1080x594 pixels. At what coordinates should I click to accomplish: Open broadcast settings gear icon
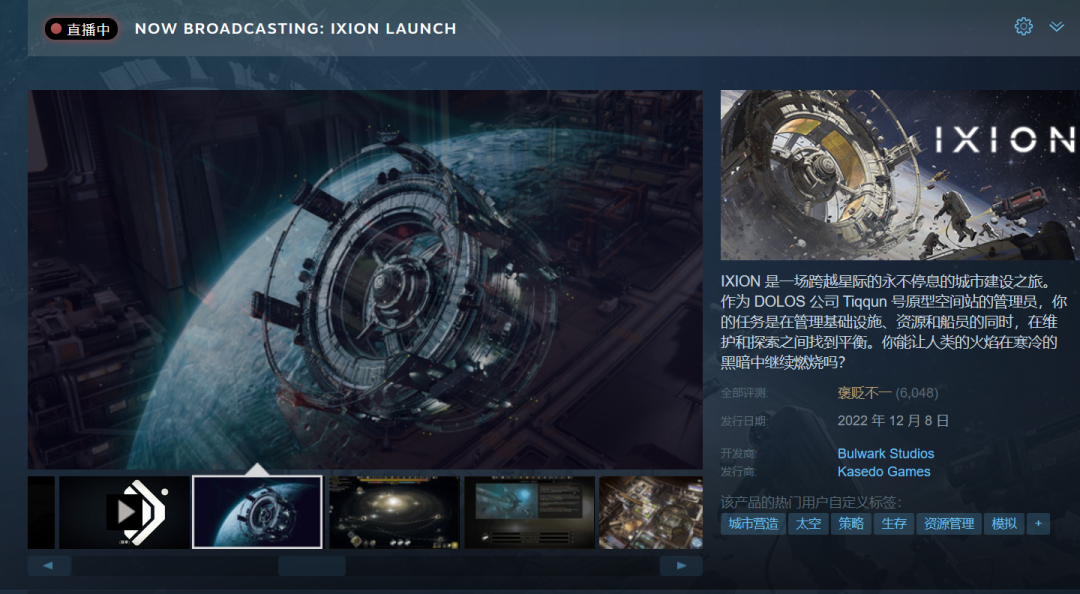[1024, 27]
